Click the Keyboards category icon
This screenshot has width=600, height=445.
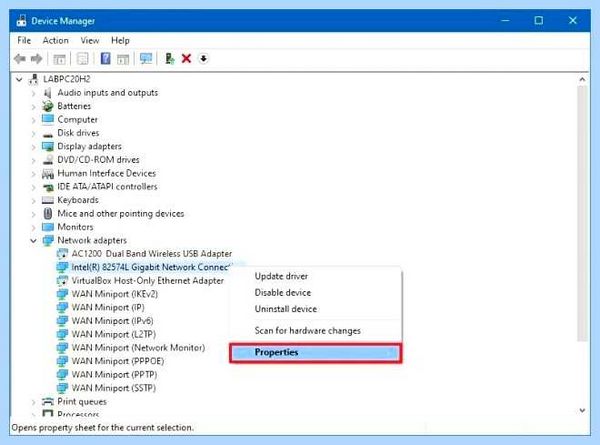(47, 200)
